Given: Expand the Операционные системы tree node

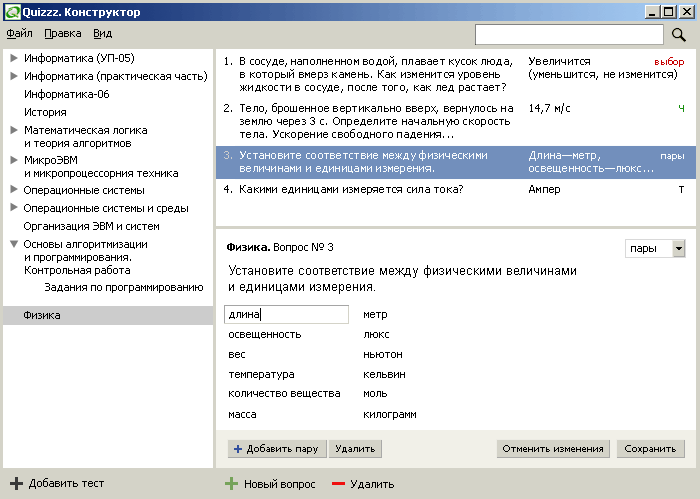Looking at the screenshot, I should [x=14, y=190].
